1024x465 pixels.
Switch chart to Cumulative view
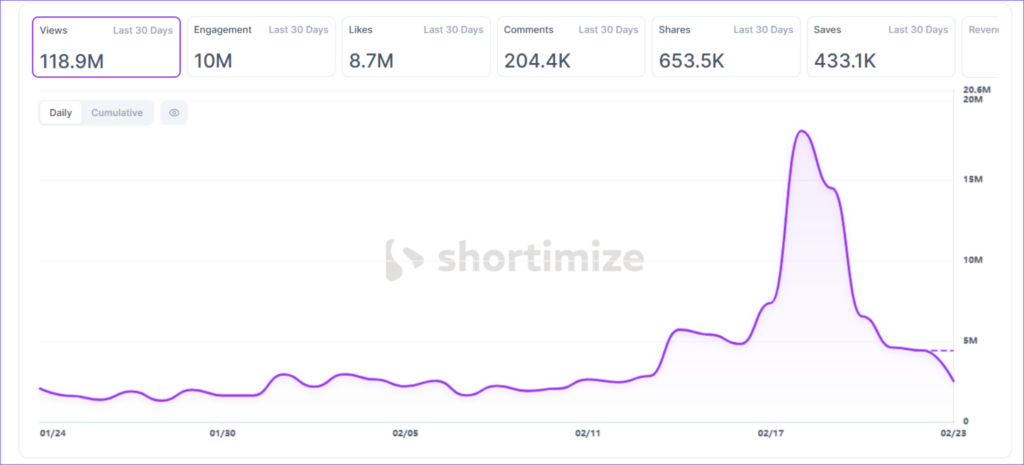117,113
